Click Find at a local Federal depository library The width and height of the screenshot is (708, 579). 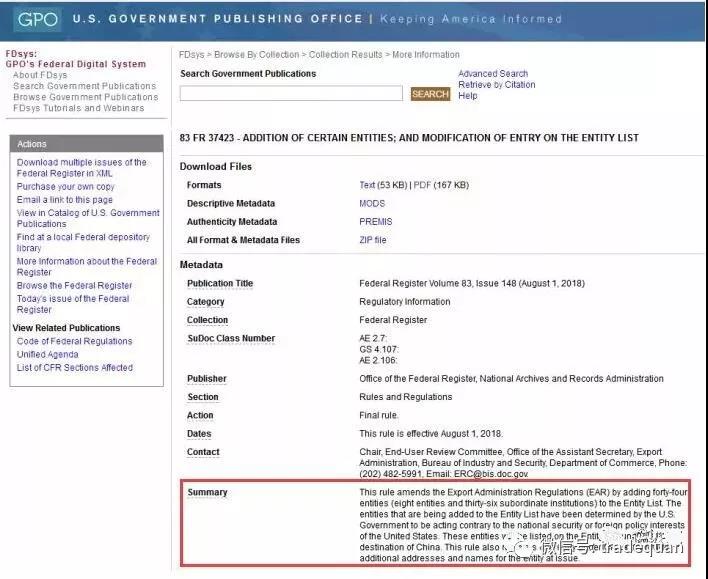coord(83,243)
